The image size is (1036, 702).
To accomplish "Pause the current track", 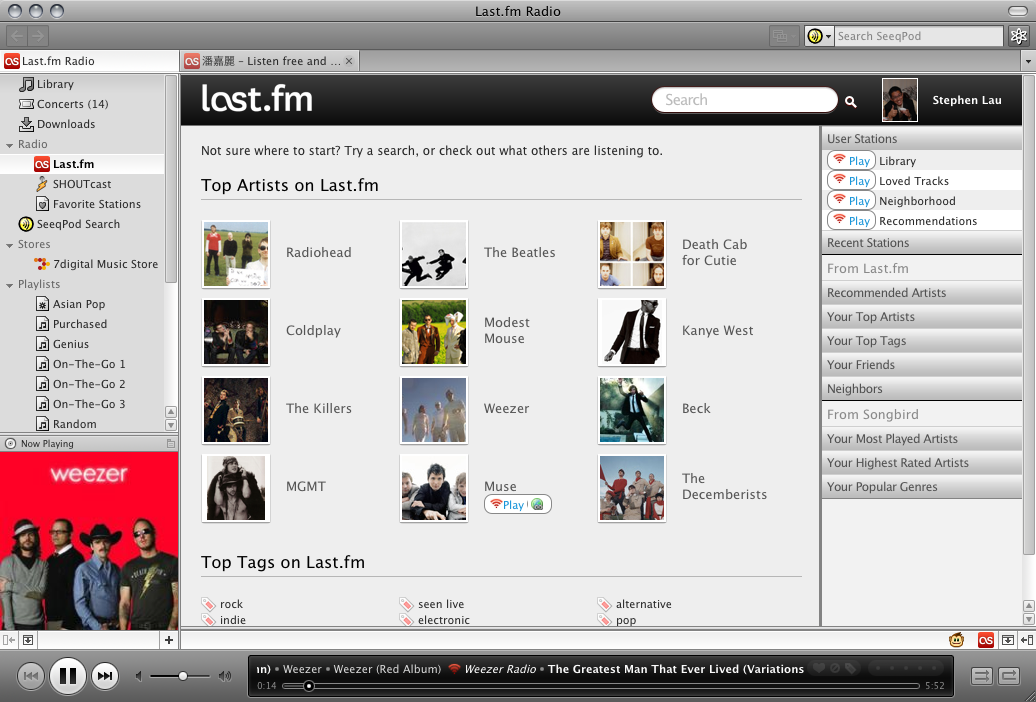I will [68, 676].
